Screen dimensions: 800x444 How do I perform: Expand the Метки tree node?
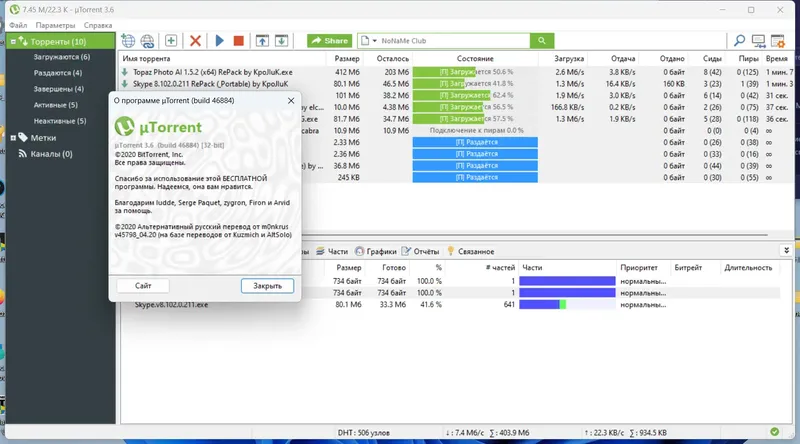pos(13,138)
